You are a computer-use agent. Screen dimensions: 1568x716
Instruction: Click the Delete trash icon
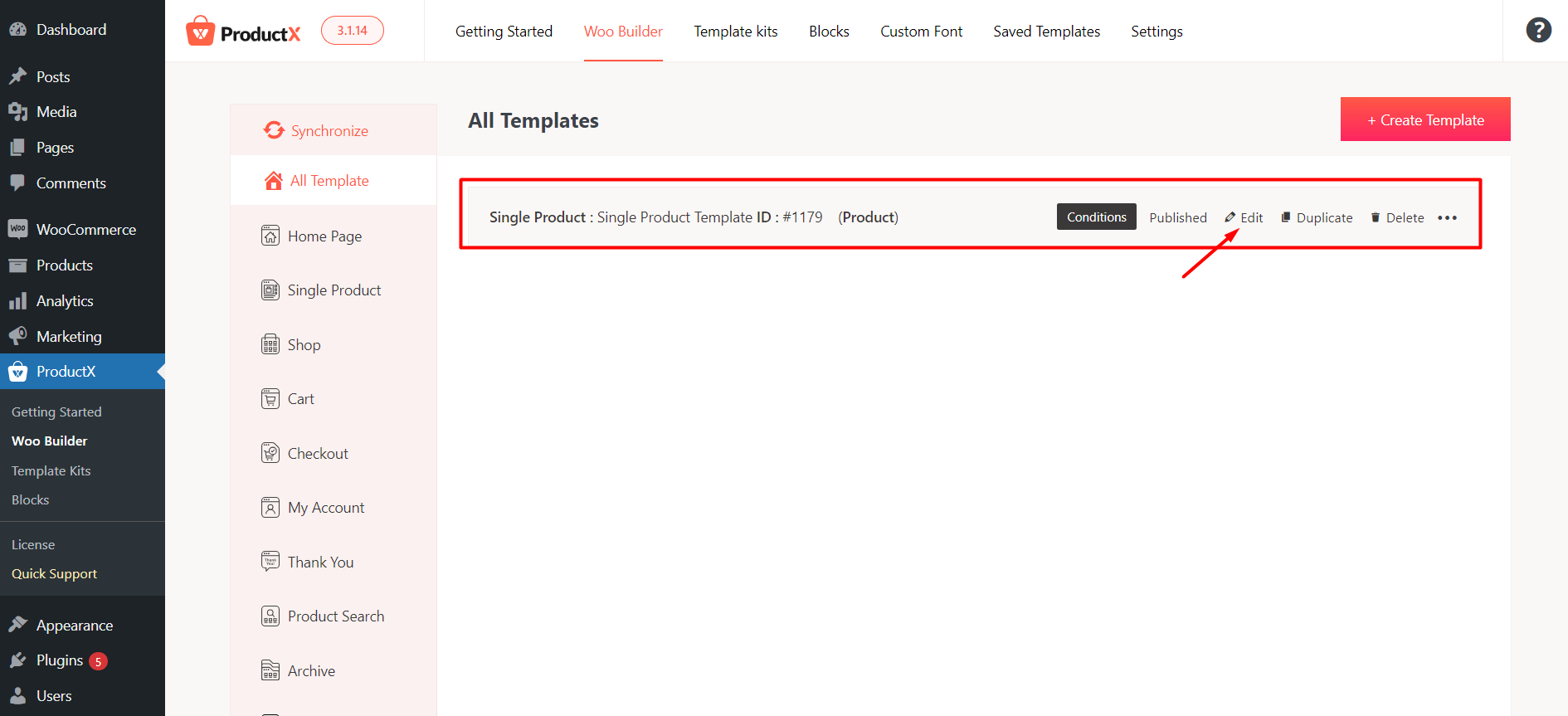tap(1376, 217)
